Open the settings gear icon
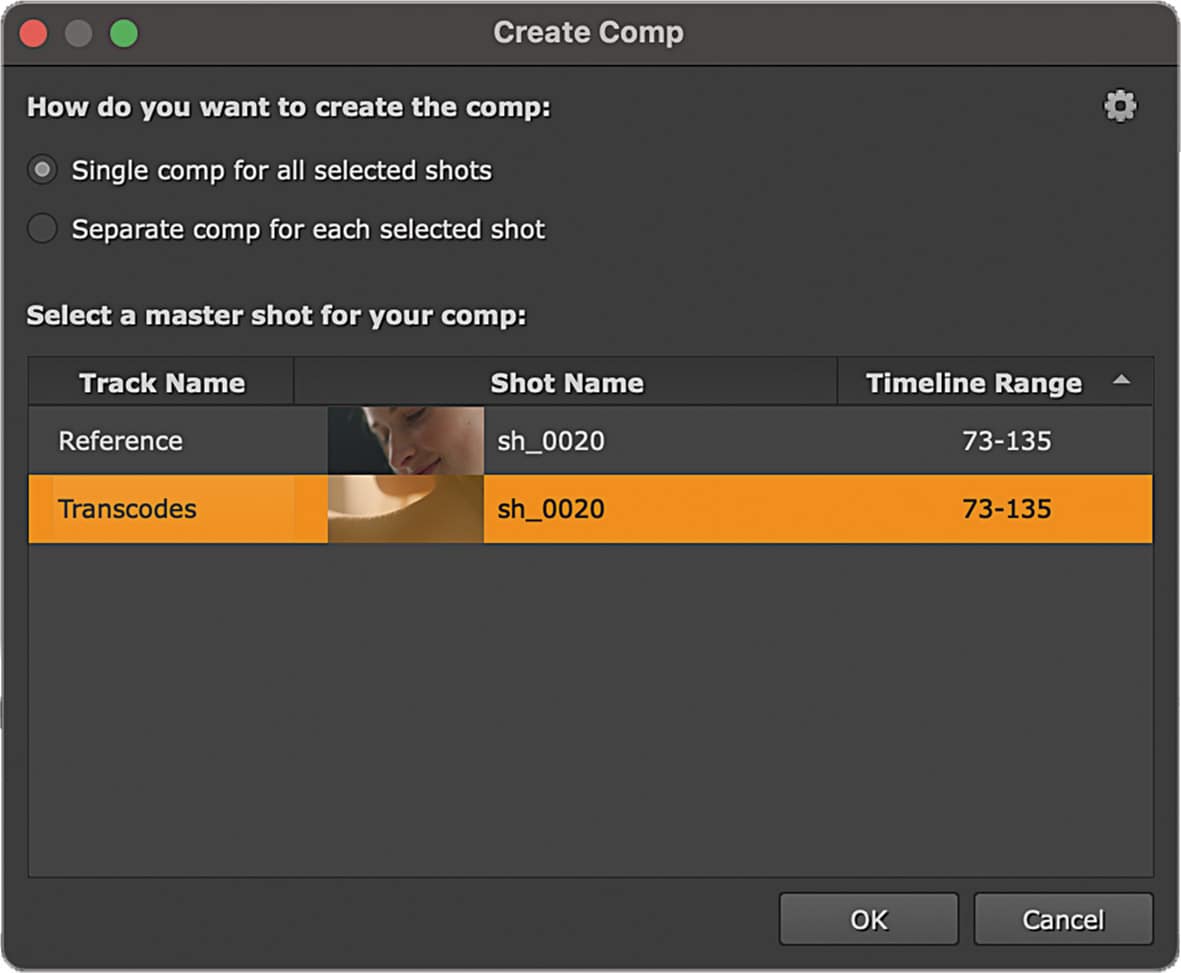 (x=1120, y=105)
